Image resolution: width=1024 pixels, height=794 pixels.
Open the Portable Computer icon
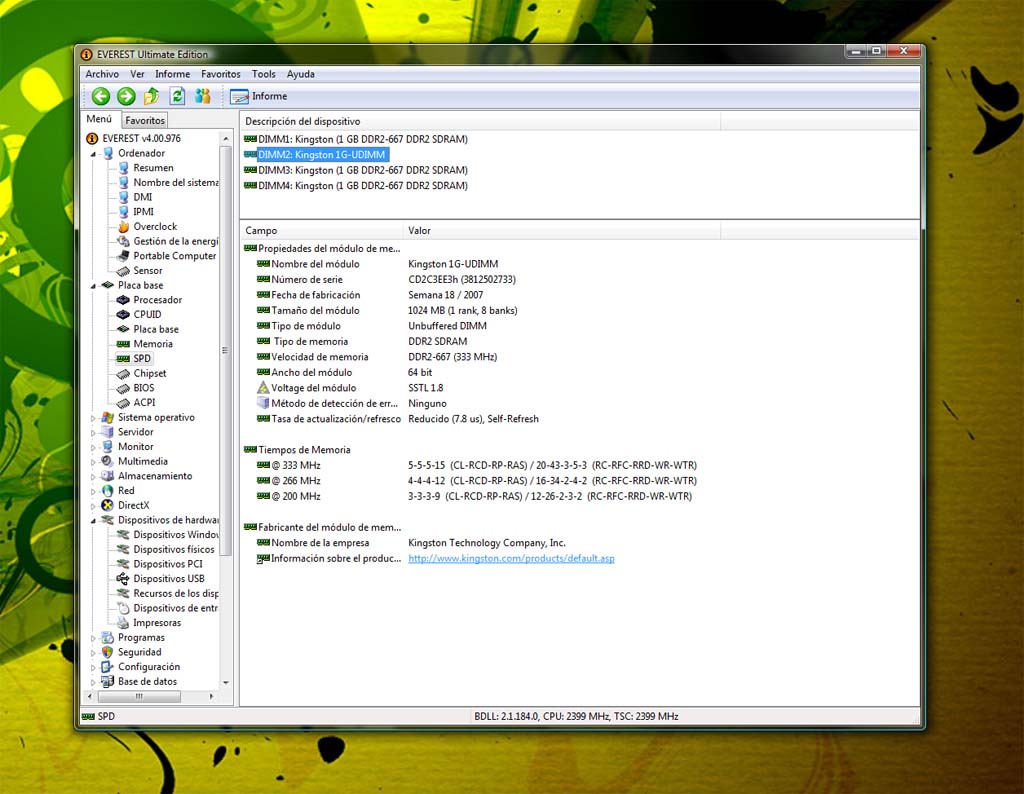[123, 256]
